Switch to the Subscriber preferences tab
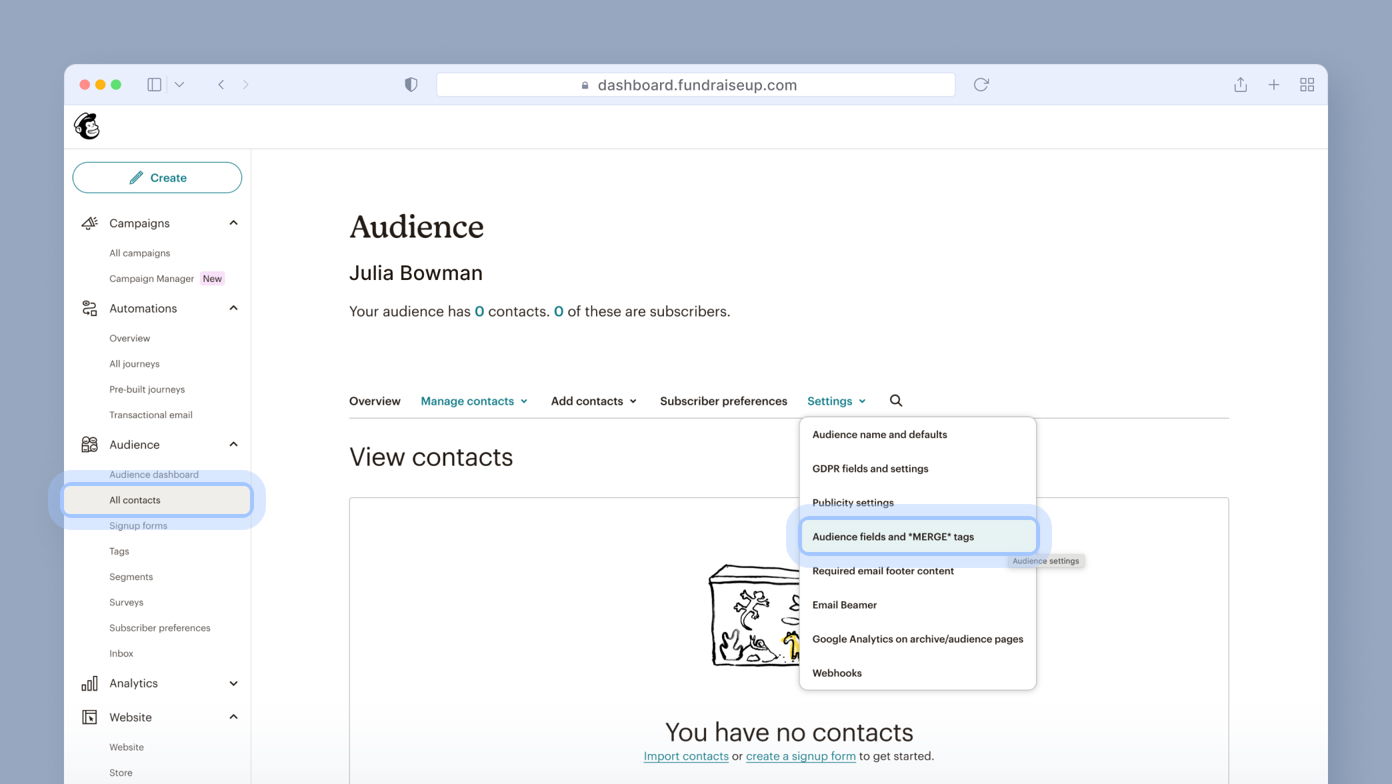The height and width of the screenshot is (784, 1392). (x=723, y=401)
